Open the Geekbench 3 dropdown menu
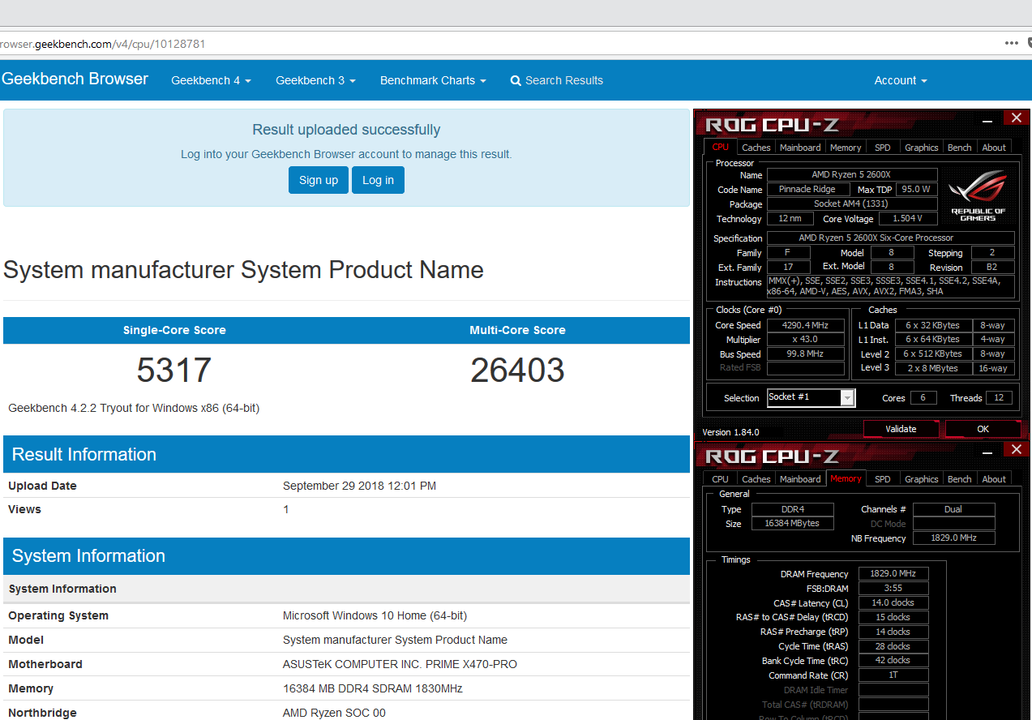 [x=315, y=80]
